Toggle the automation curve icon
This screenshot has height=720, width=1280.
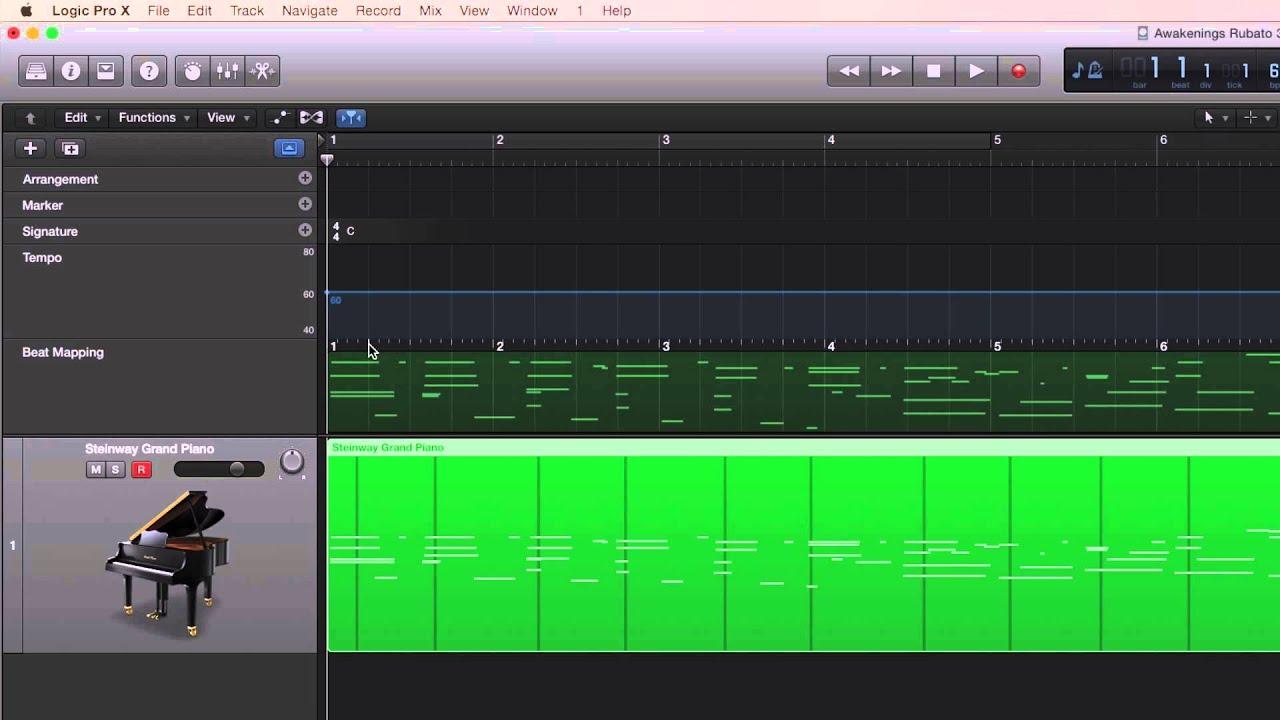pyautogui.click(x=280, y=118)
